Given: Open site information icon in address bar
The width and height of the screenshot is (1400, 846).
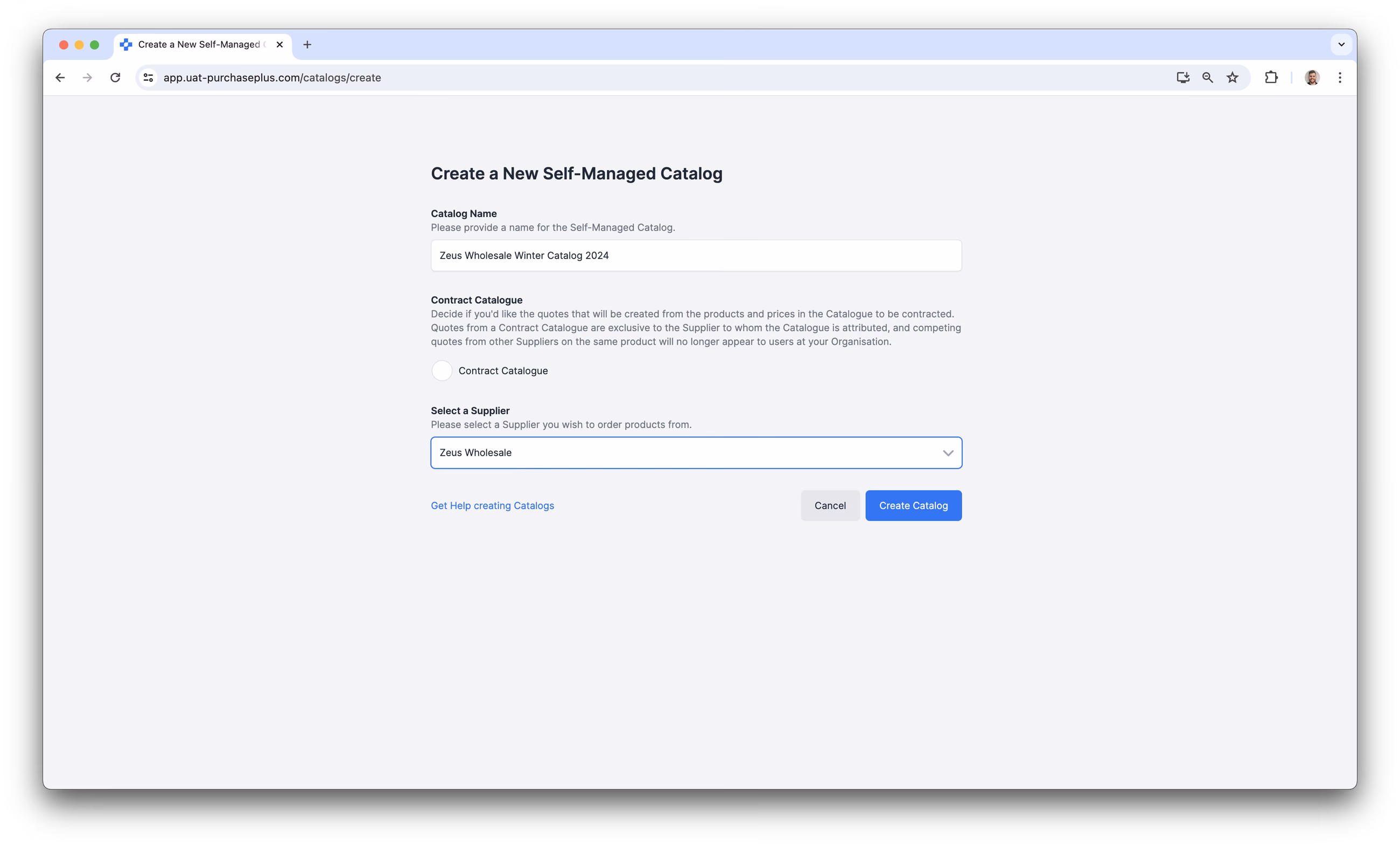Looking at the screenshot, I should (148, 78).
